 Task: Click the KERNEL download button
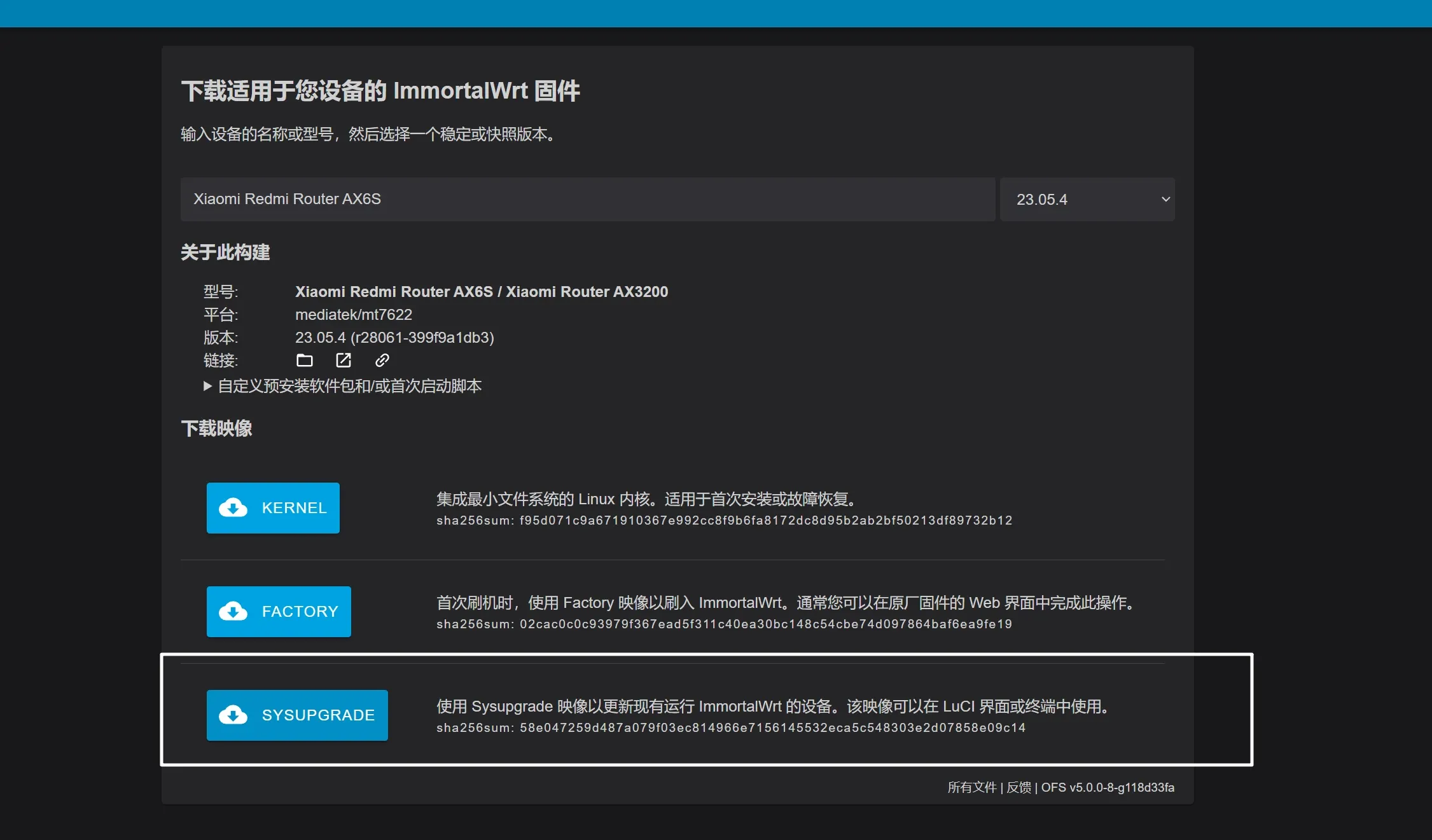273,508
